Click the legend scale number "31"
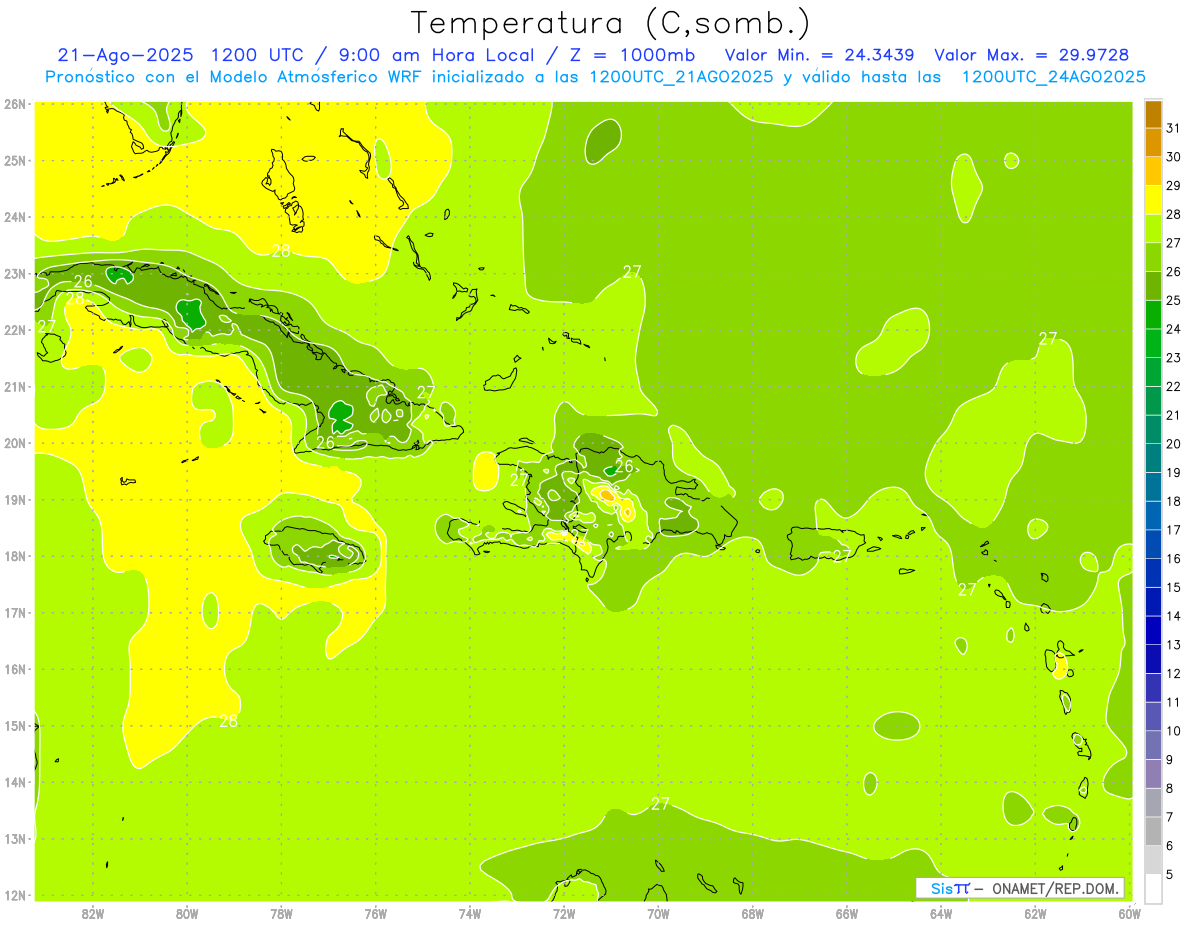Screen dimensions: 1200x927 (1173, 128)
